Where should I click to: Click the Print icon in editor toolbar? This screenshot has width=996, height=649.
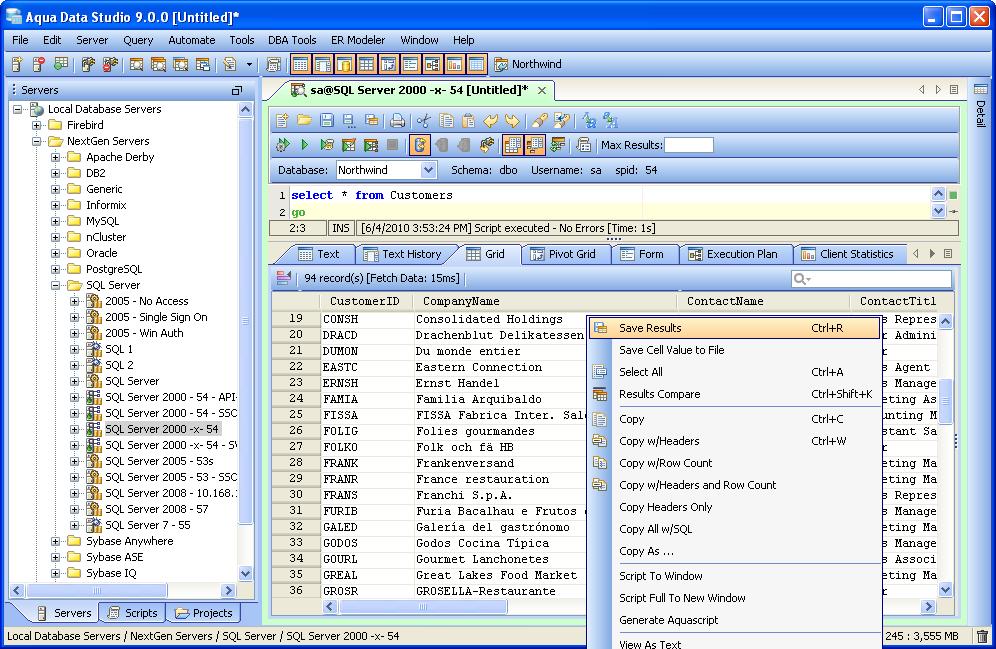[x=397, y=121]
